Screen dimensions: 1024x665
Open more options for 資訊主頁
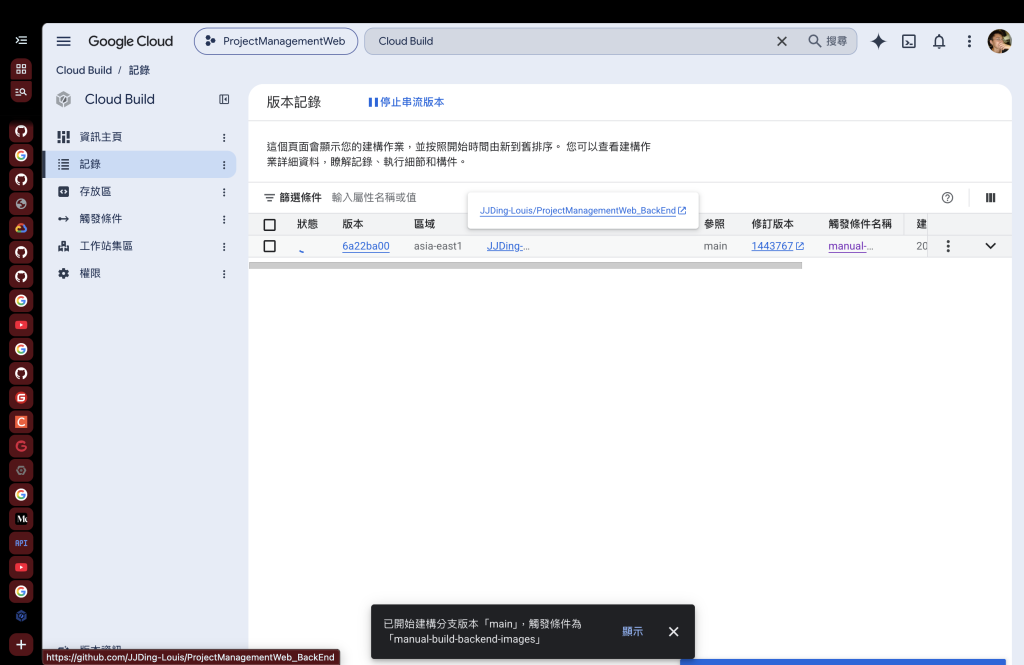coord(224,137)
